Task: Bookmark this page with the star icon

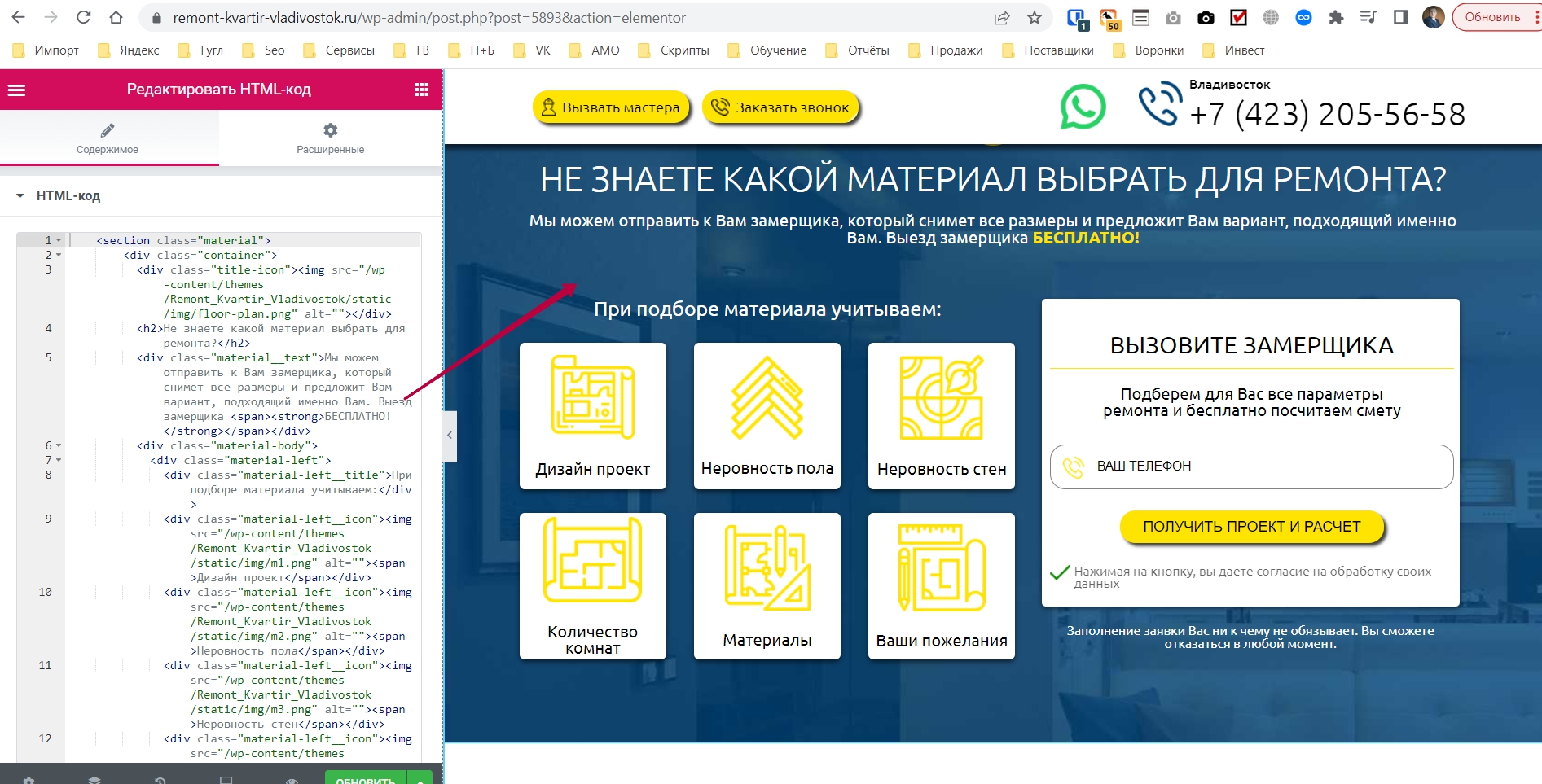Action: pos(1034,18)
